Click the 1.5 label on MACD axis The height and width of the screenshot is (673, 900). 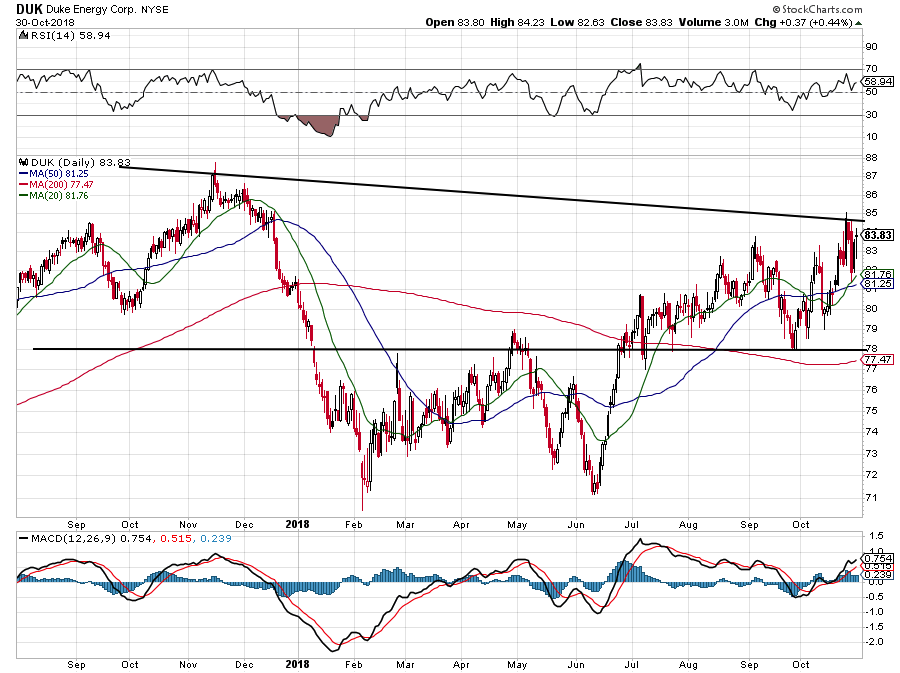tap(876, 536)
